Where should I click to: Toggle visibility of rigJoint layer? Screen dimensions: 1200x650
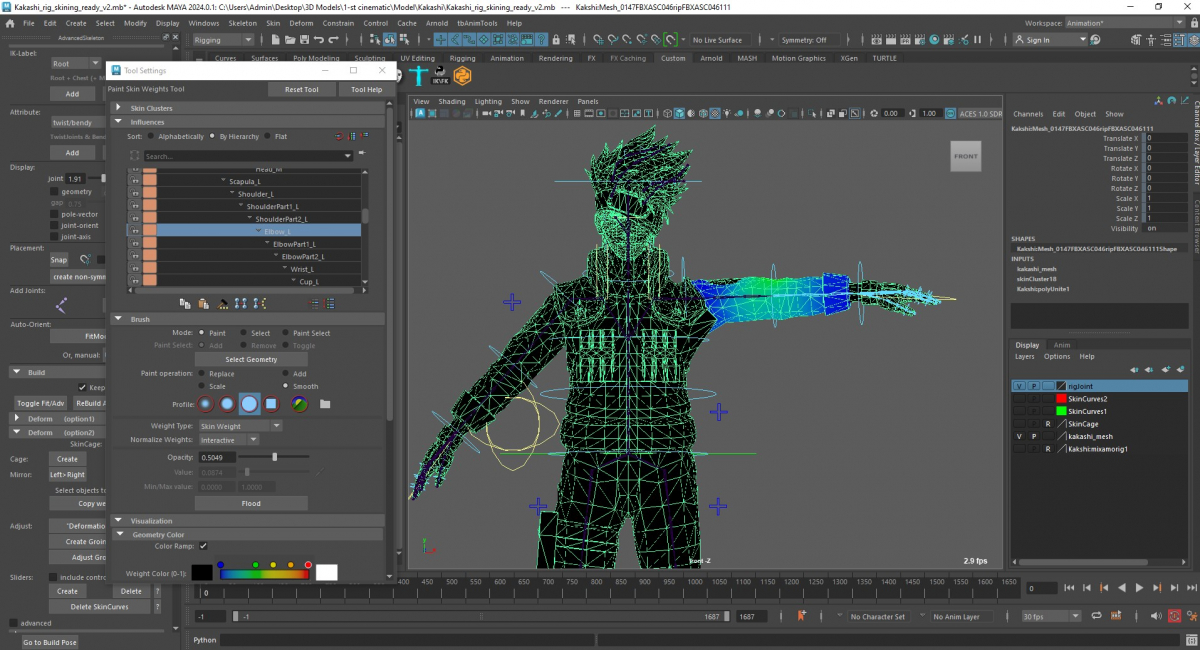coord(1019,386)
